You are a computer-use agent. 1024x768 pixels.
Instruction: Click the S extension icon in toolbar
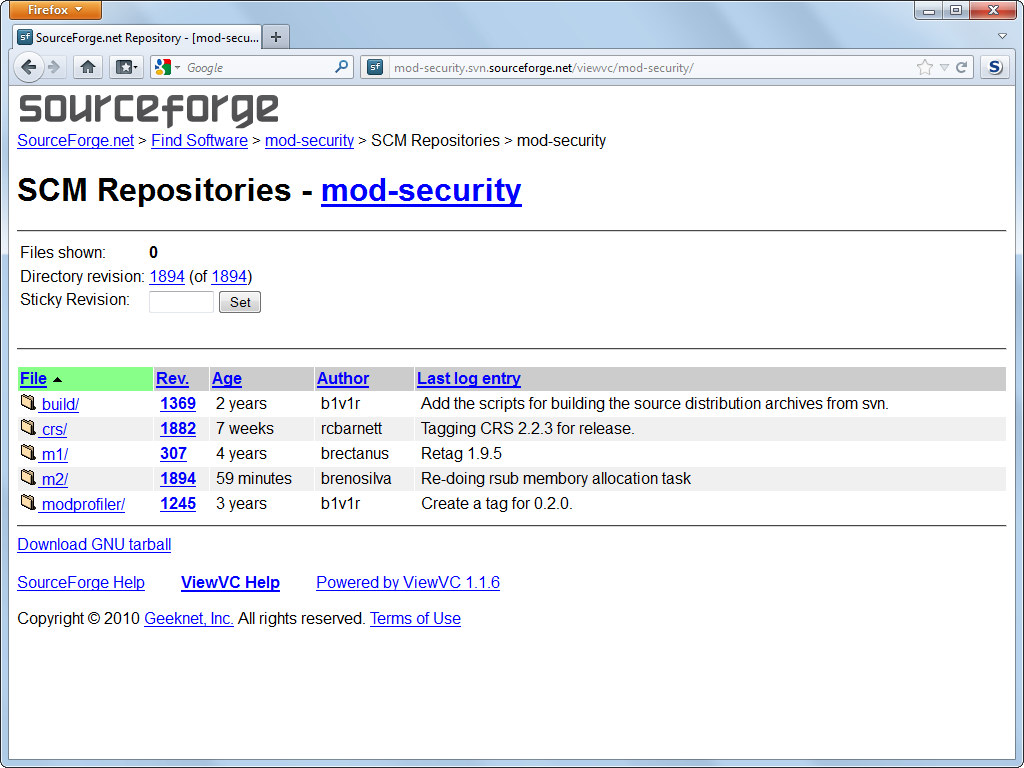(x=995, y=67)
